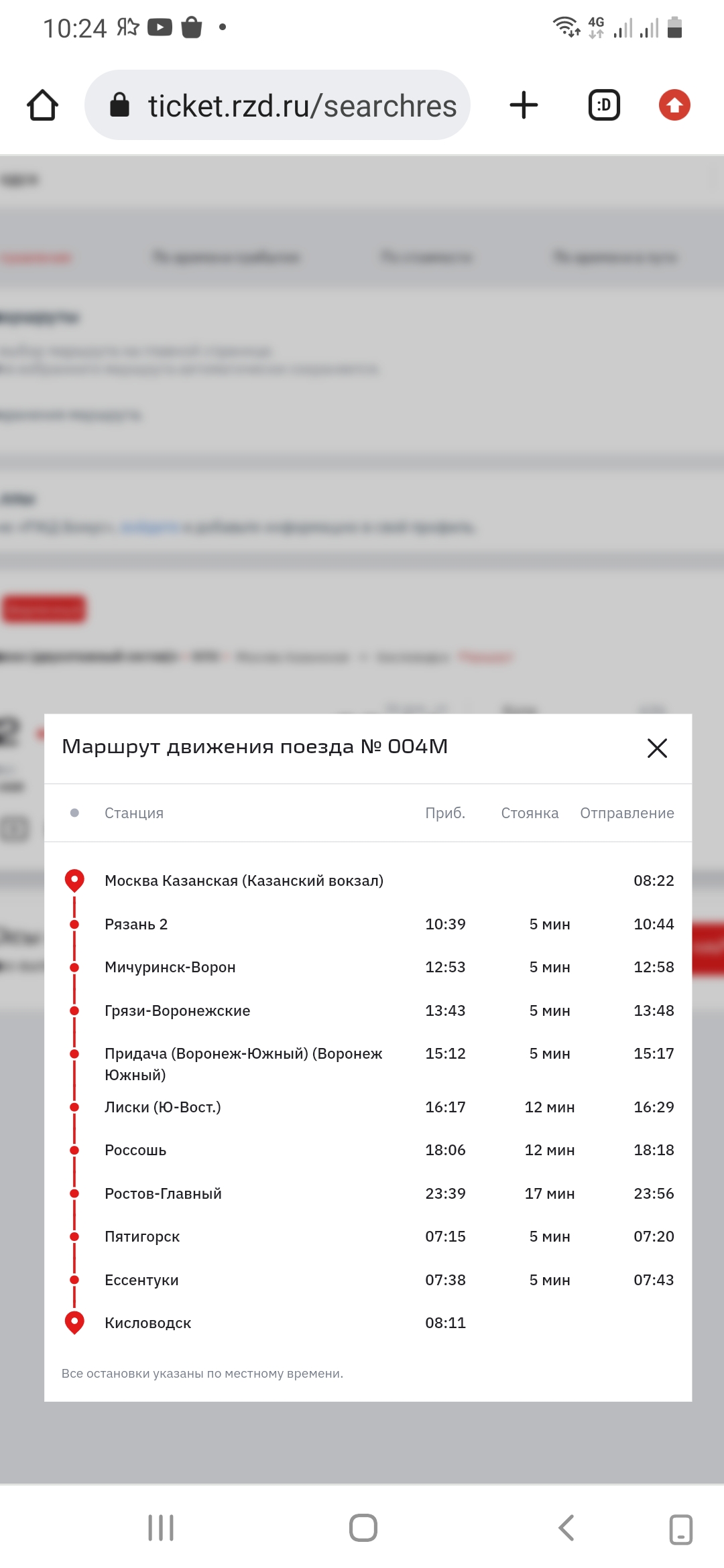
Task: Tap the browser home icon
Action: point(42,105)
